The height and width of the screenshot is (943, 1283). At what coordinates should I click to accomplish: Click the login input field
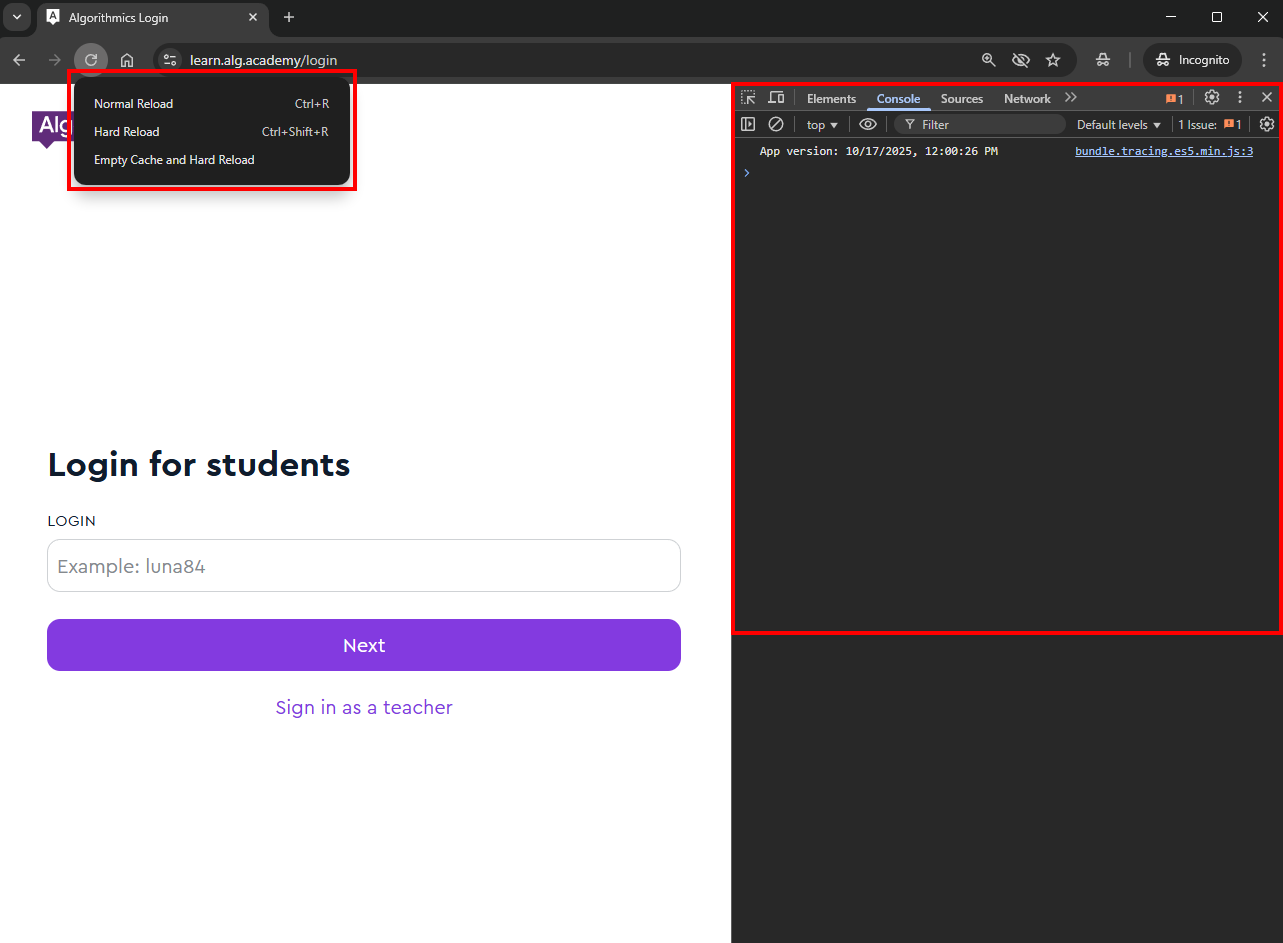364,566
